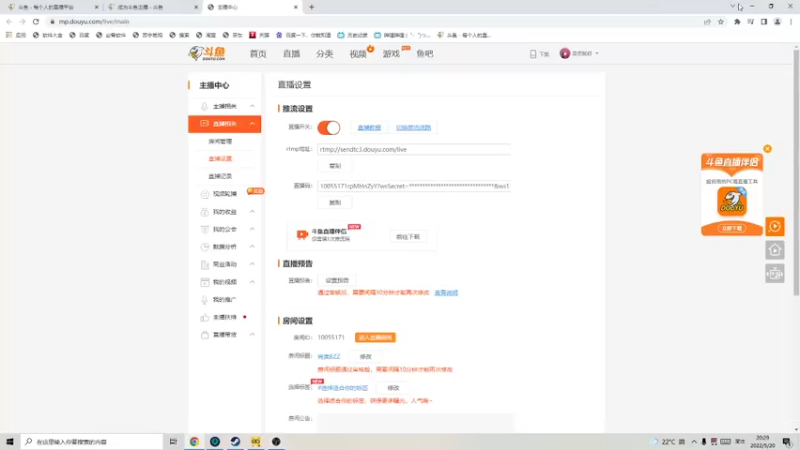Click the 前往下载 button for Douyu companion

(x=408, y=237)
